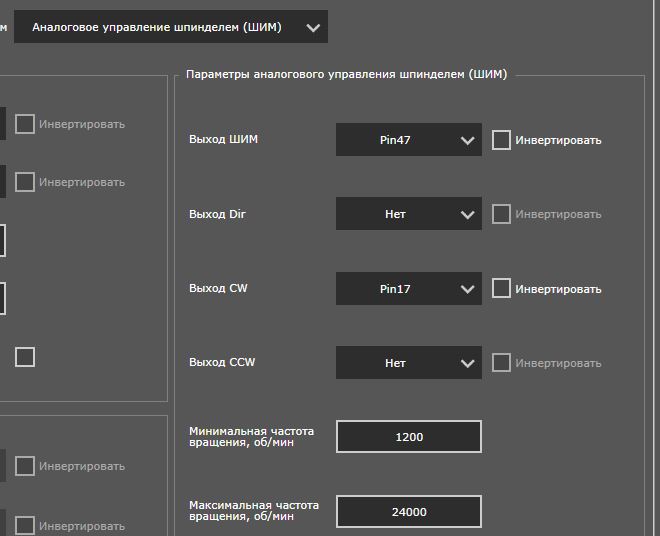660x536 pixels.
Task: Toggle the unlabeled standalone checkbox in left panel
Action: 25,357
